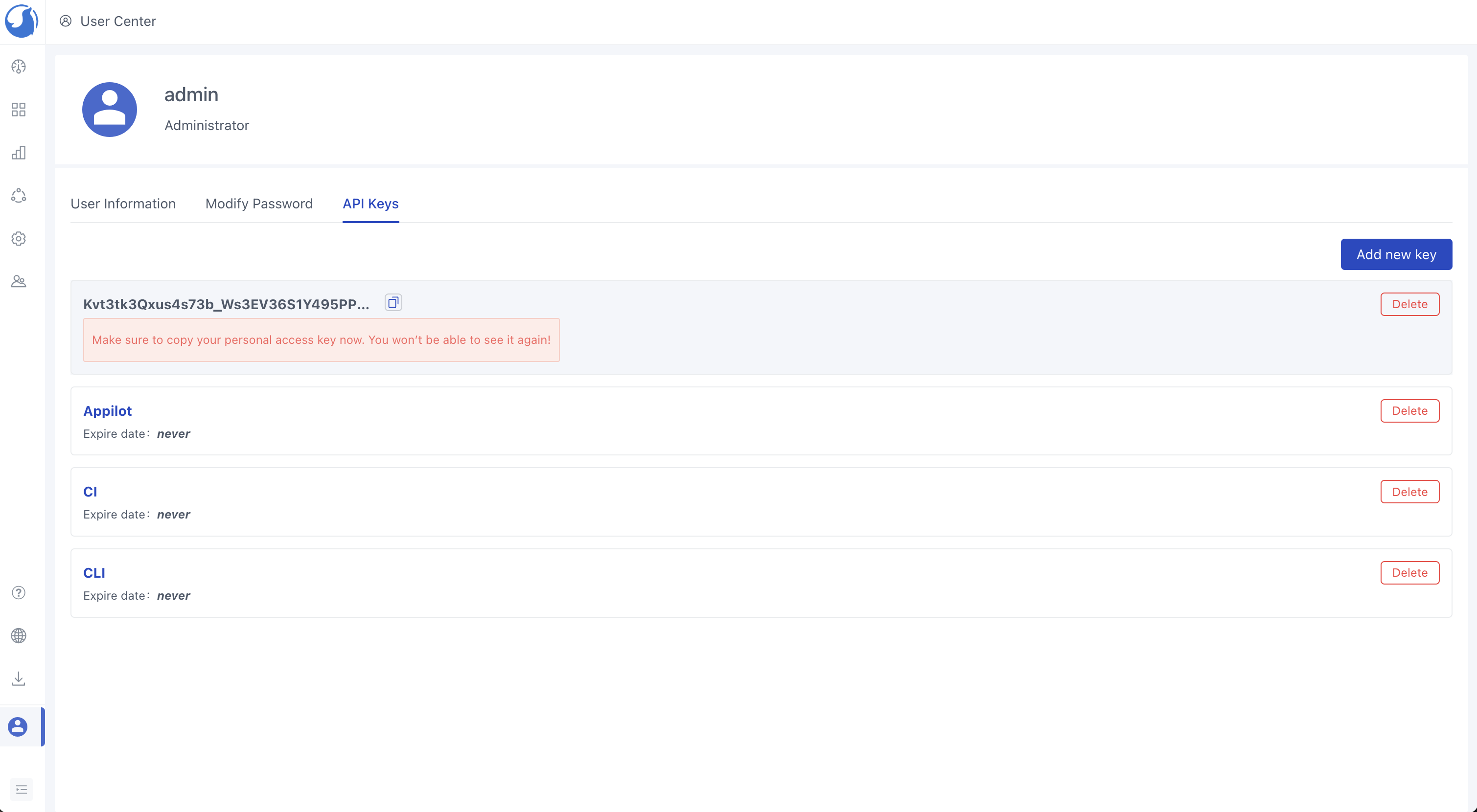The image size is (1477, 812).
Task: Open the help question mark icon
Action: 18,592
